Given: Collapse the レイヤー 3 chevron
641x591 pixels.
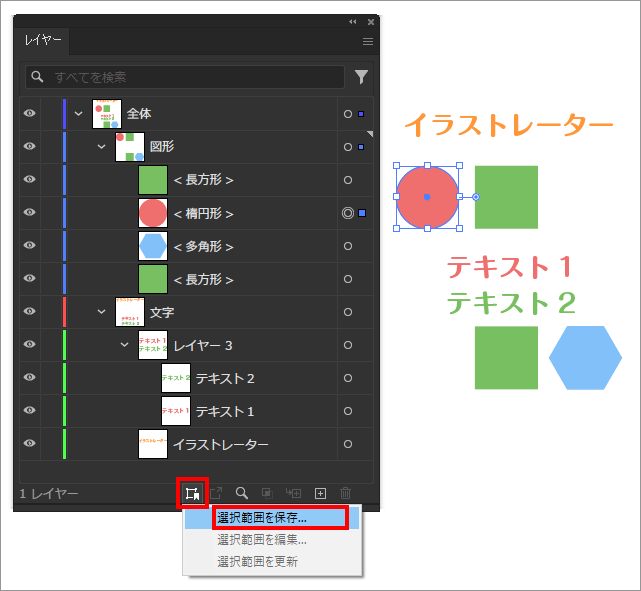Looking at the screenshot, I should coord(124,345).
